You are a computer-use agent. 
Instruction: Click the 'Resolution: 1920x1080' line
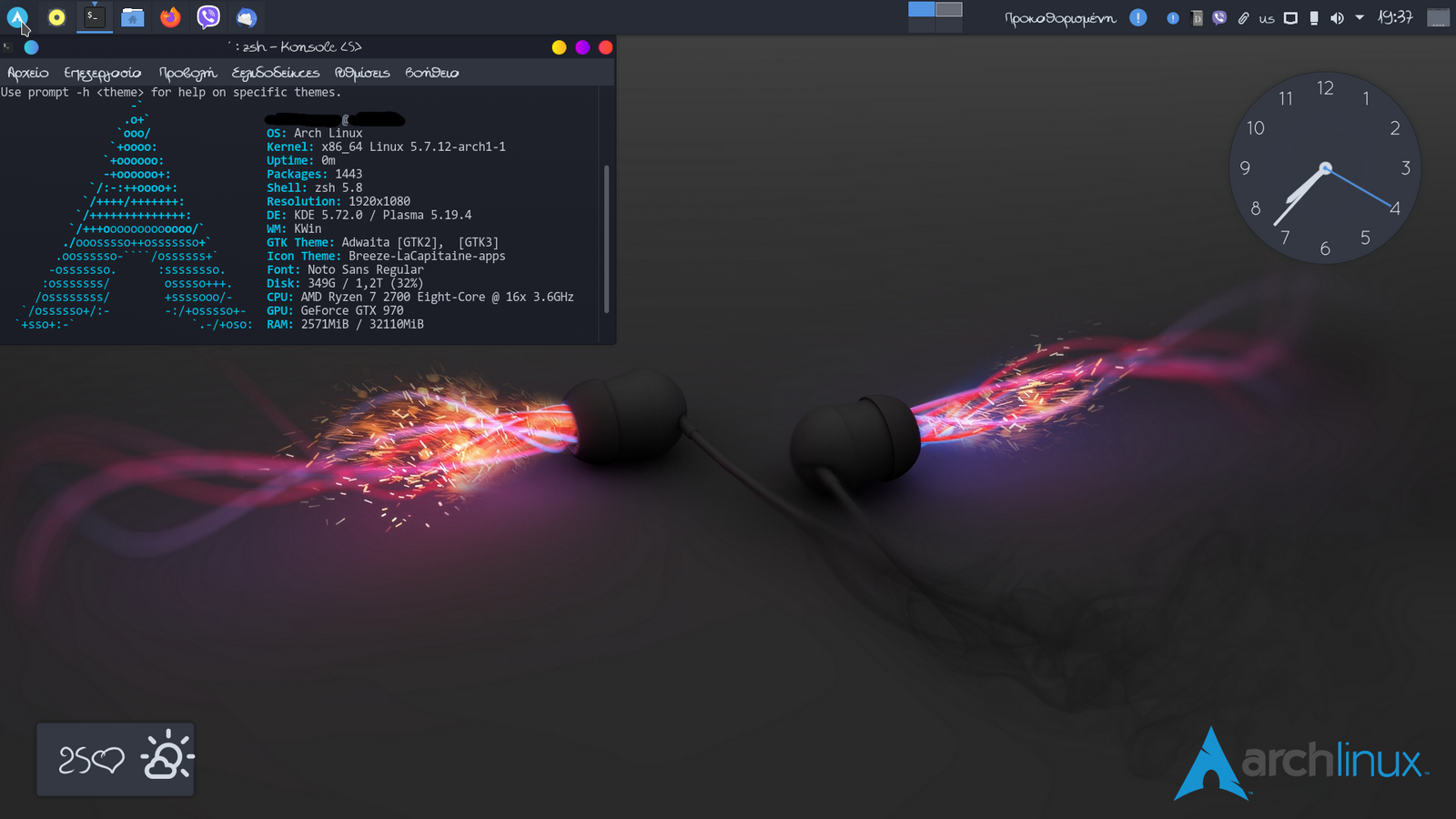point(339,201)
